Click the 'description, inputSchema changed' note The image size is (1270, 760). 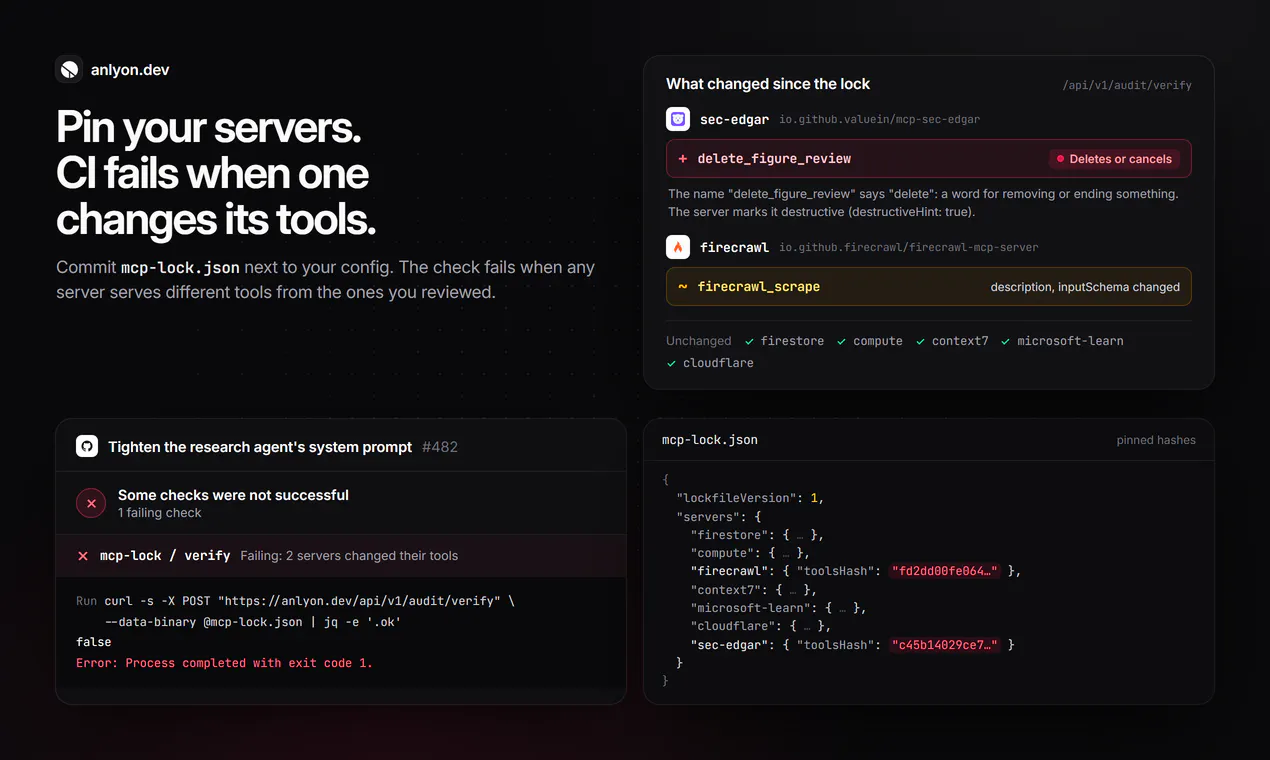(x=1085, y=287)
